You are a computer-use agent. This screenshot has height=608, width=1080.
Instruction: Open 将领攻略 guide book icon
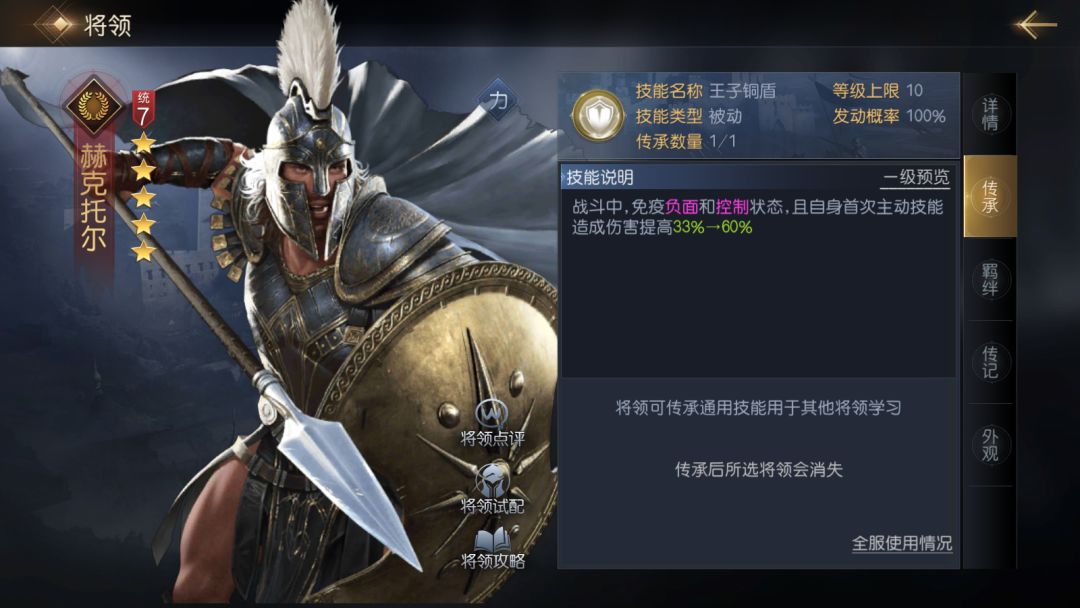492,547
